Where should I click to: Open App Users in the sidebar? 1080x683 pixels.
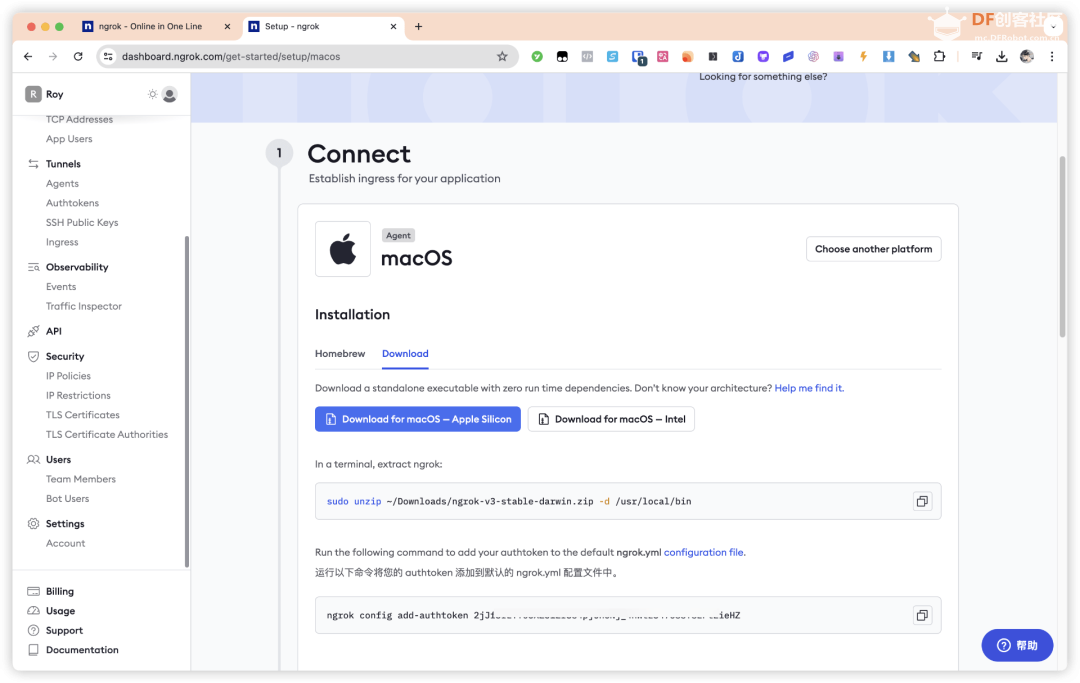click(x=69, y=139)
